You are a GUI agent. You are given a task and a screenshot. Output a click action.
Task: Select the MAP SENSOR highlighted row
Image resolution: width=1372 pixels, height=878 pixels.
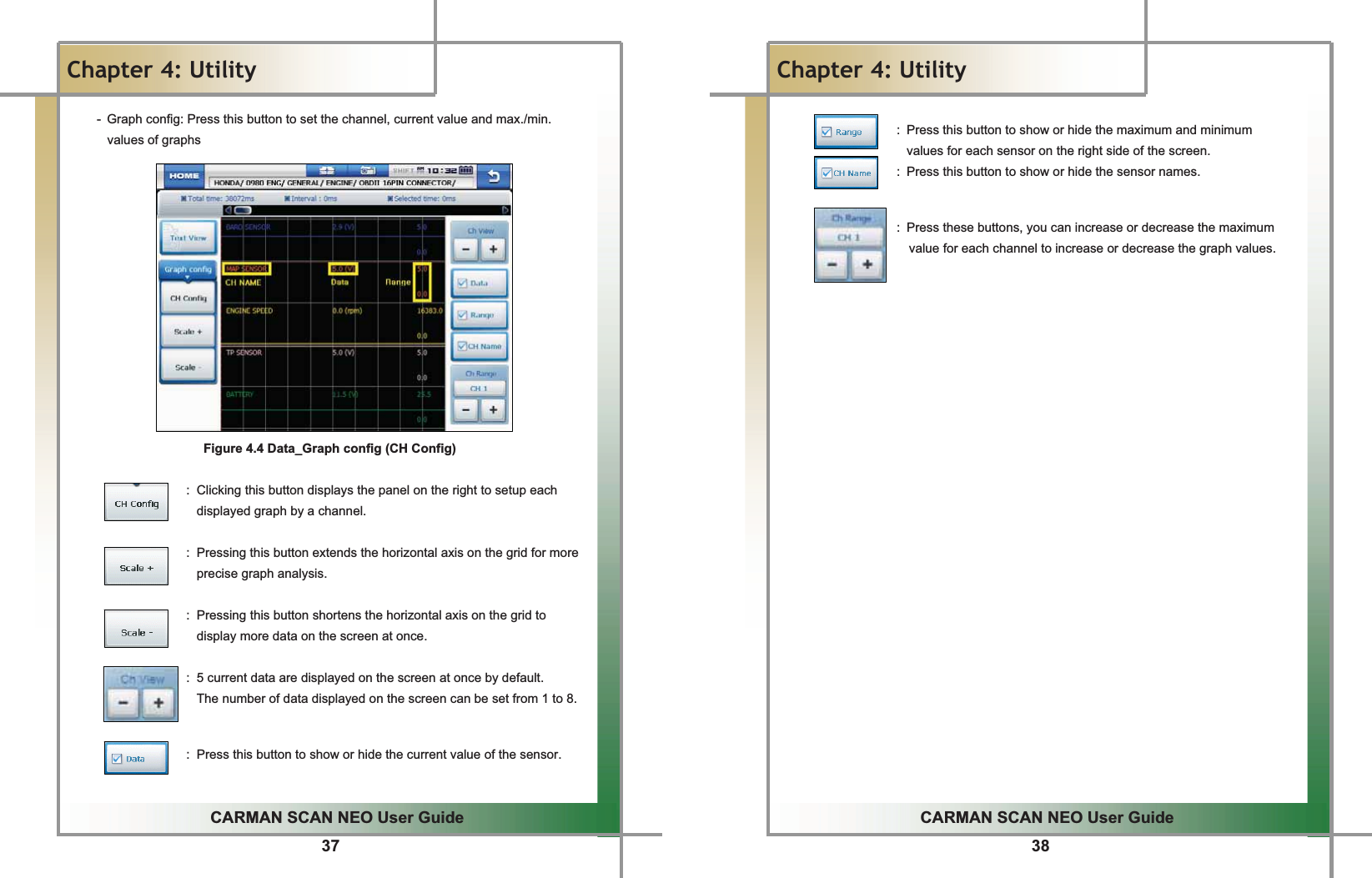pyautogui.click(x=247, y=268)
